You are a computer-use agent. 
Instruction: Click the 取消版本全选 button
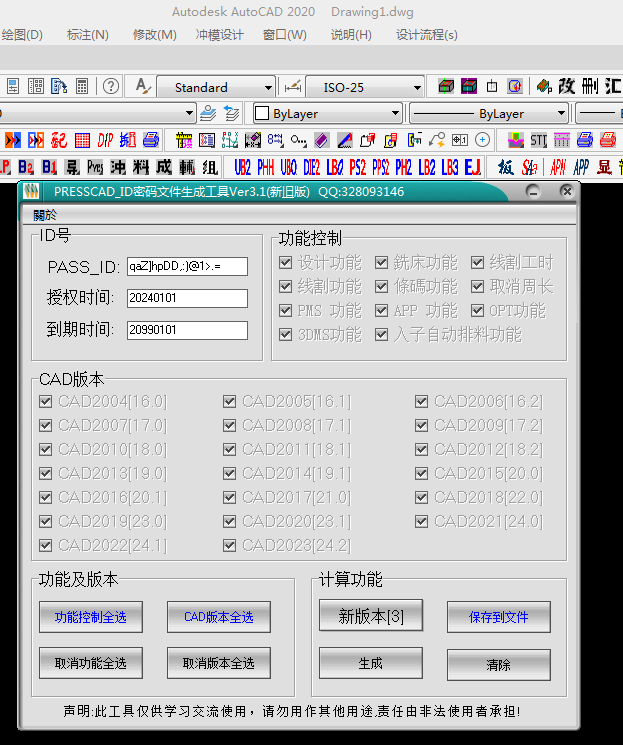click(x=219, y=663)
